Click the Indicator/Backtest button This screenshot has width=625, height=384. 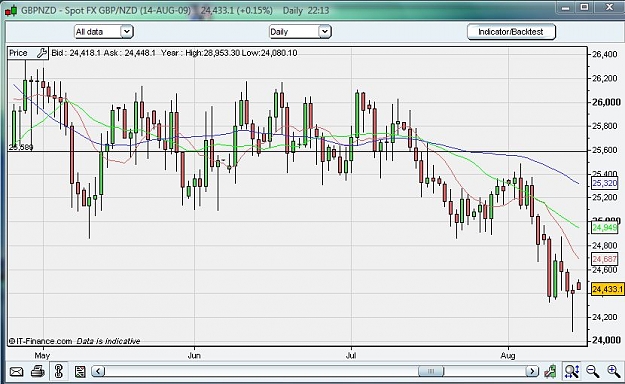click(511, 32)
